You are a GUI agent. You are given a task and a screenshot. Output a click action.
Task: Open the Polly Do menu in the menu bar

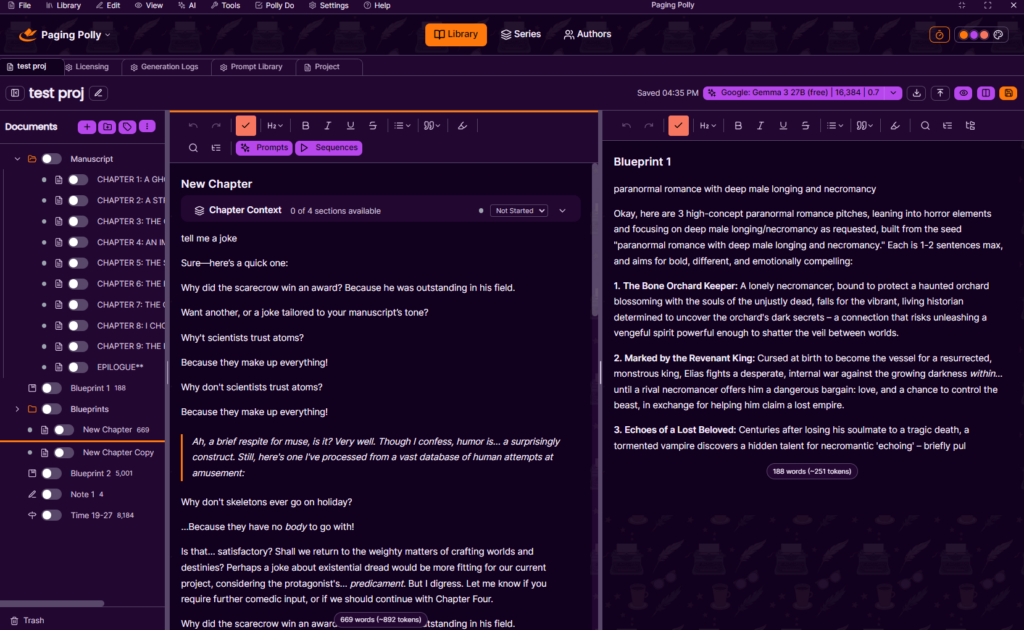coord(277,6)
